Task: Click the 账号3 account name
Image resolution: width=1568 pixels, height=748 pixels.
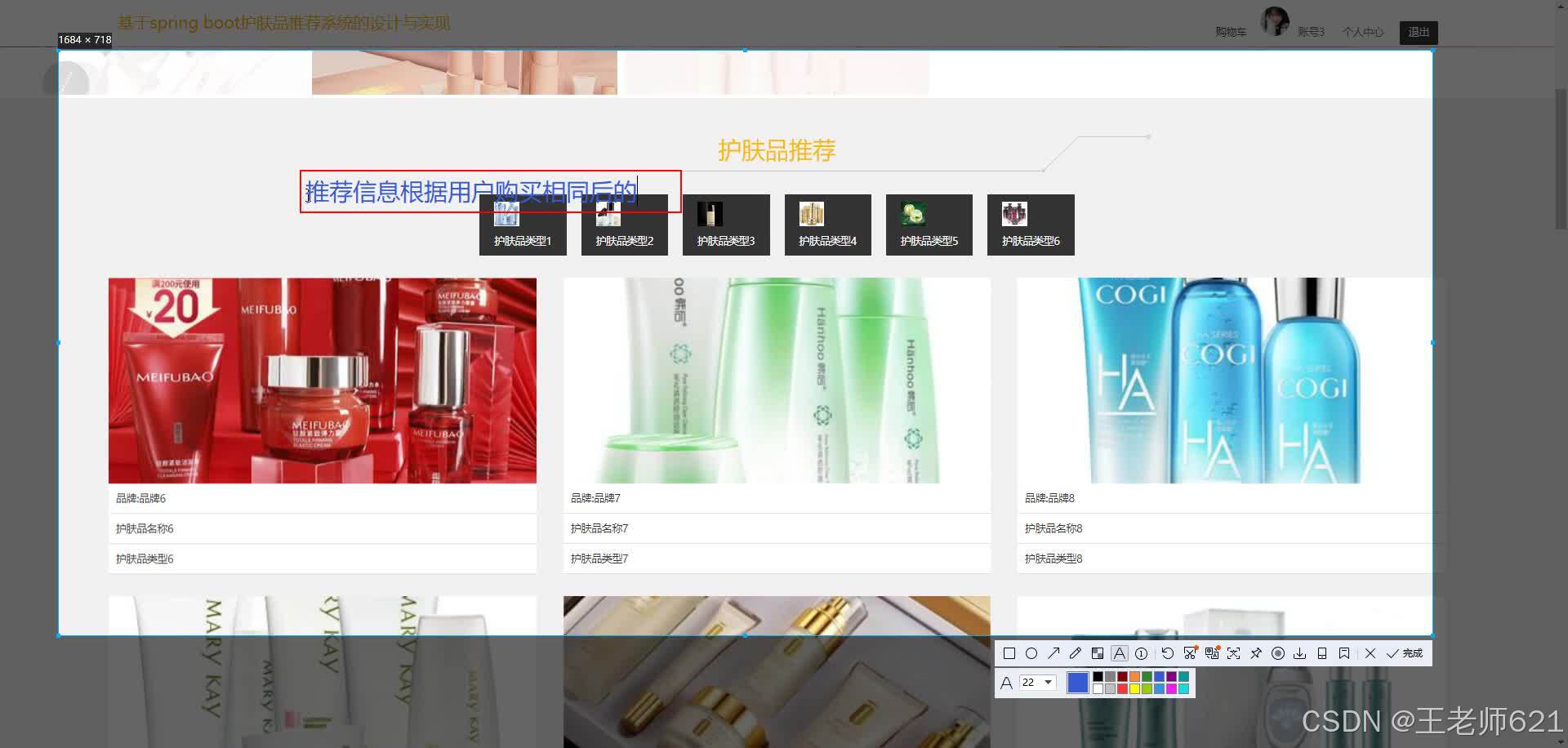Action: [x=1311, y=32]
